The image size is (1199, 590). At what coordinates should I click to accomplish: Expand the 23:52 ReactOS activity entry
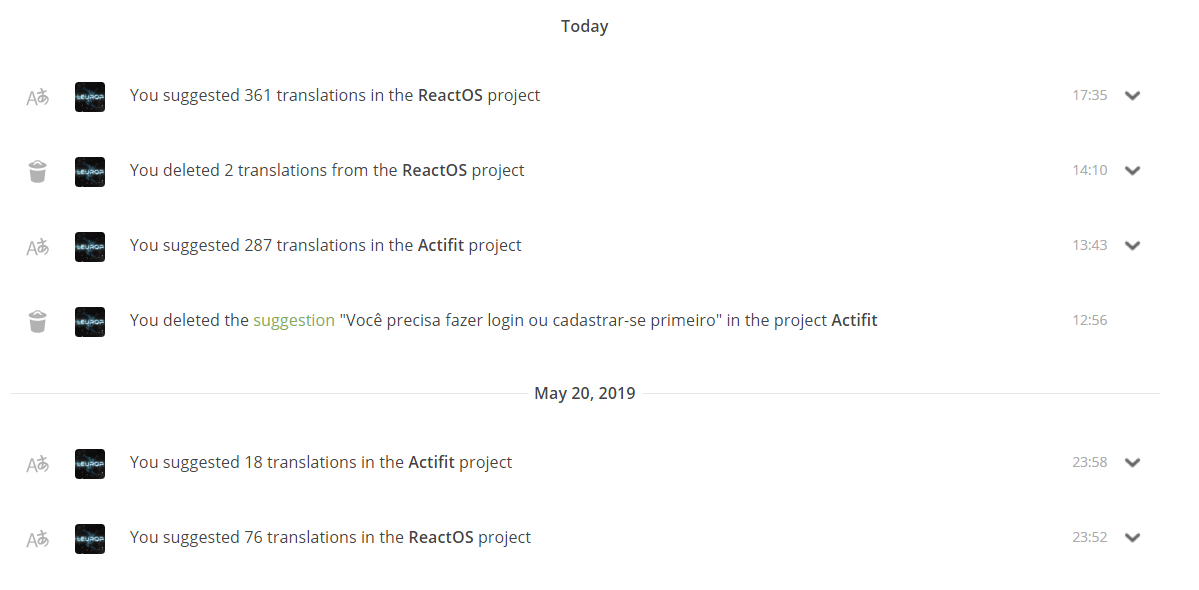click(1132, 538)
